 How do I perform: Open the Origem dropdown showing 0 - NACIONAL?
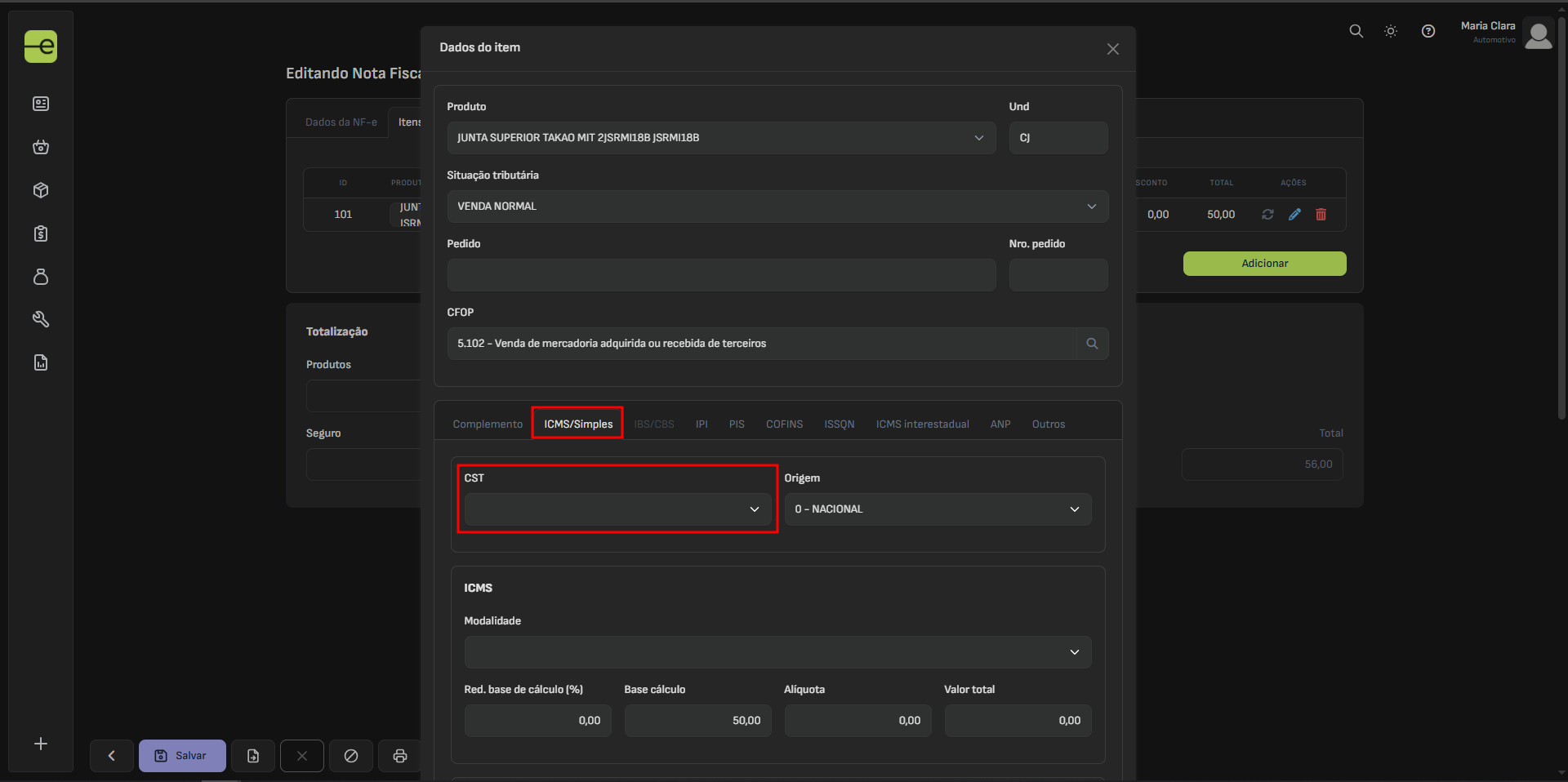937,509
